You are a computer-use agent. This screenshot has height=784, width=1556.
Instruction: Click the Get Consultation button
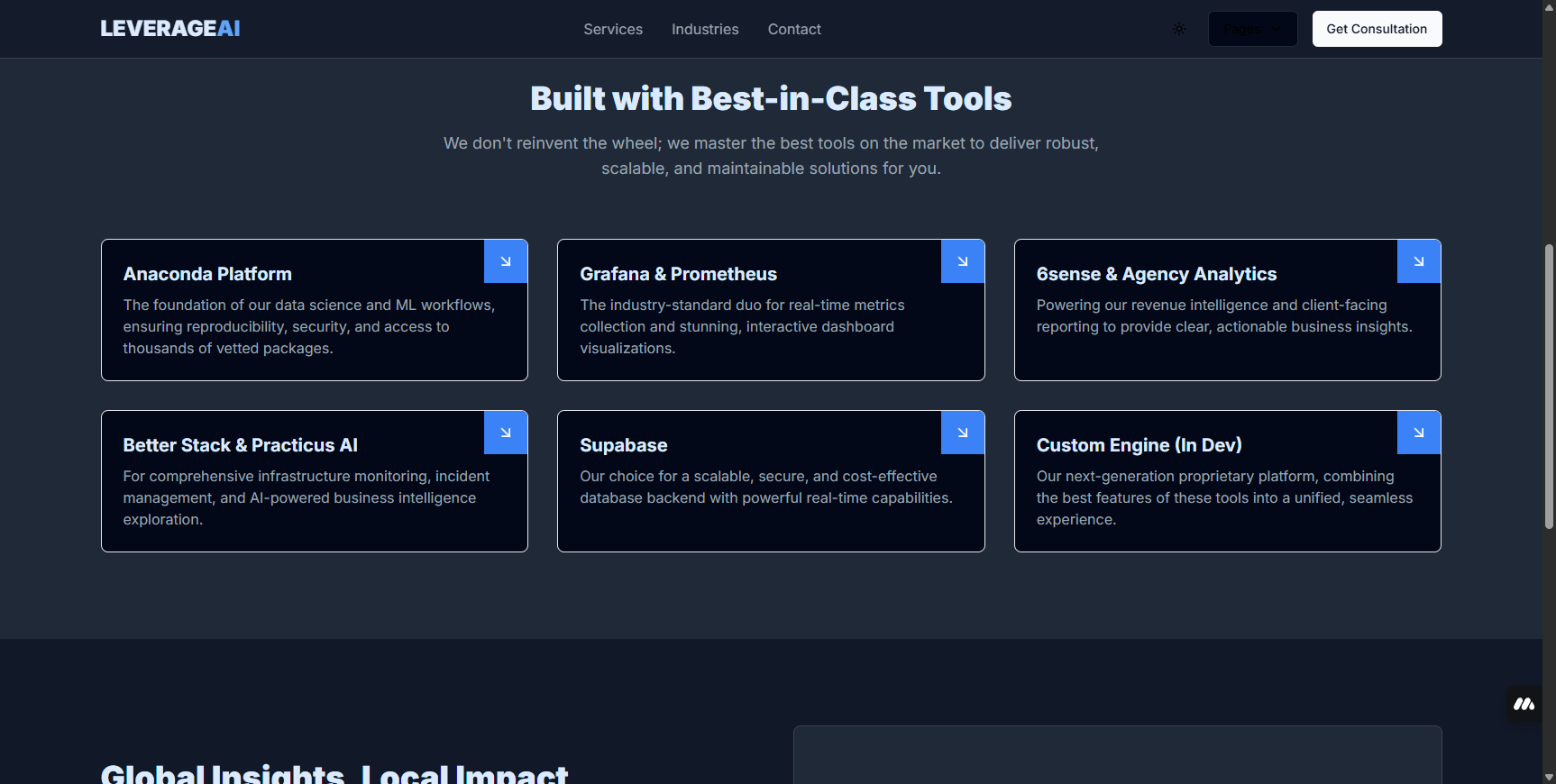pyautogui.click(x=1377, y=29)
